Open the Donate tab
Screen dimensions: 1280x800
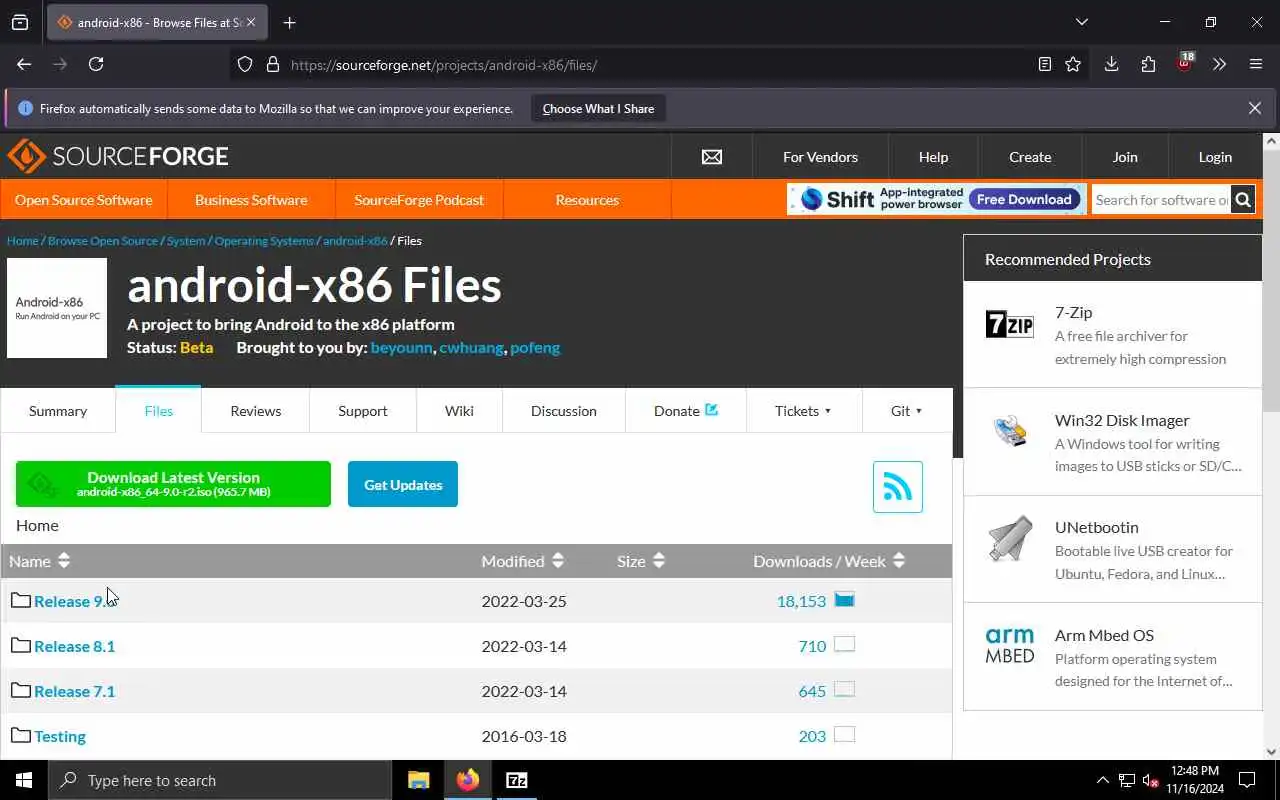coord(686,411)
